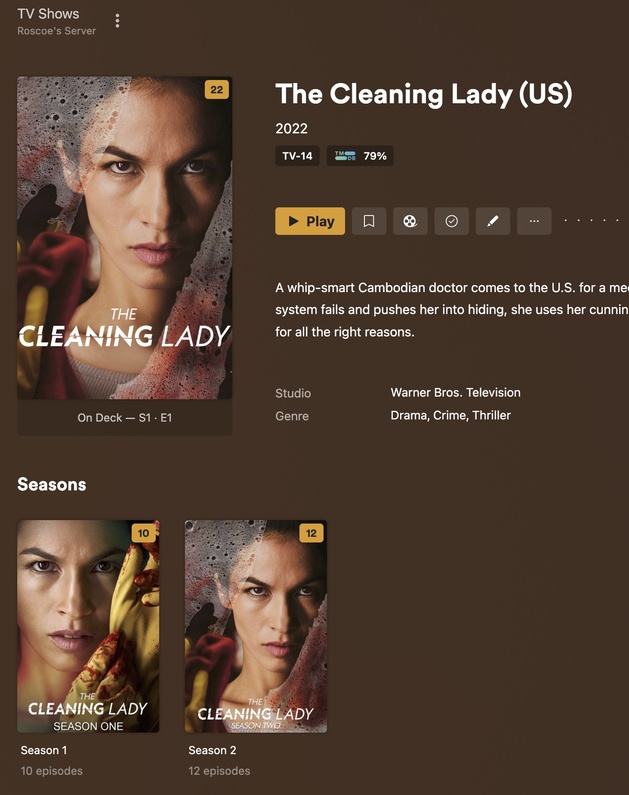Click the 22 unwatched count badge
This screenshot has width=629, height=795.
tap(216, 90)
